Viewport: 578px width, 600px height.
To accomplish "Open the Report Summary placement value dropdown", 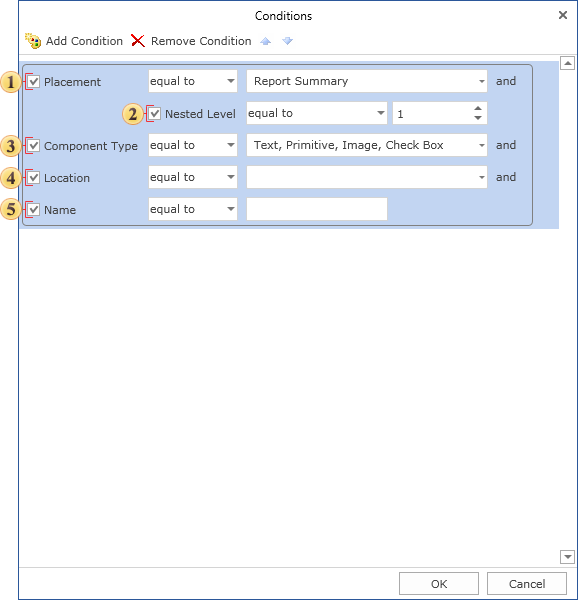I will [x=367, y=81].
